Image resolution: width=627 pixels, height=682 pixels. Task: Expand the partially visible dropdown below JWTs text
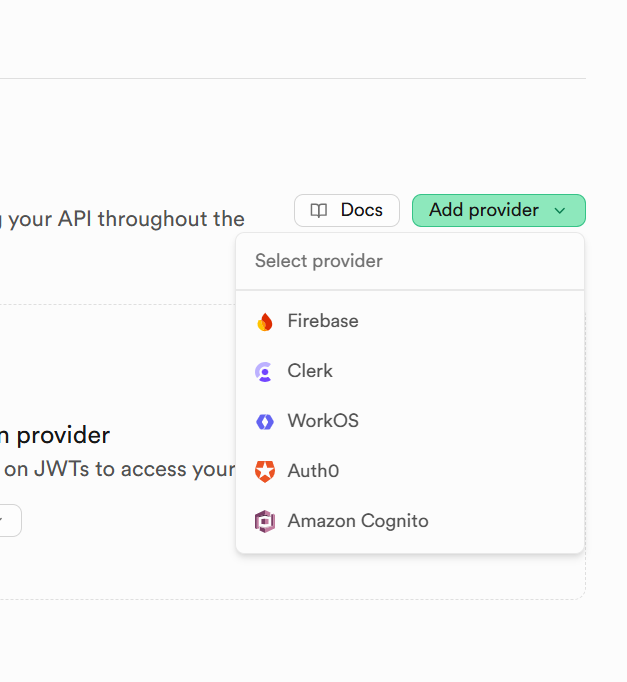[8, 520]
